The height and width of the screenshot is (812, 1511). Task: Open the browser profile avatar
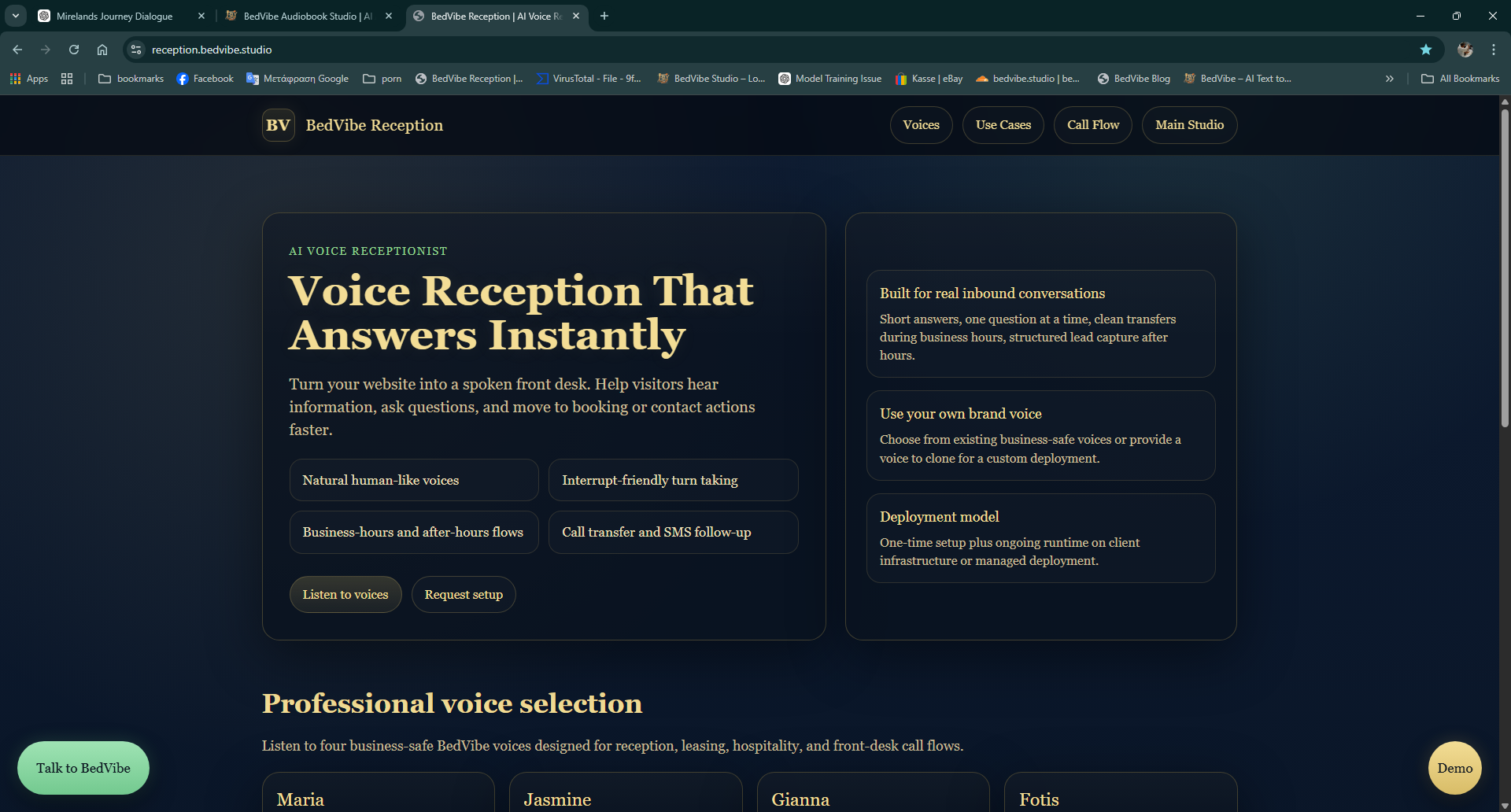(x=1465, y=50)
